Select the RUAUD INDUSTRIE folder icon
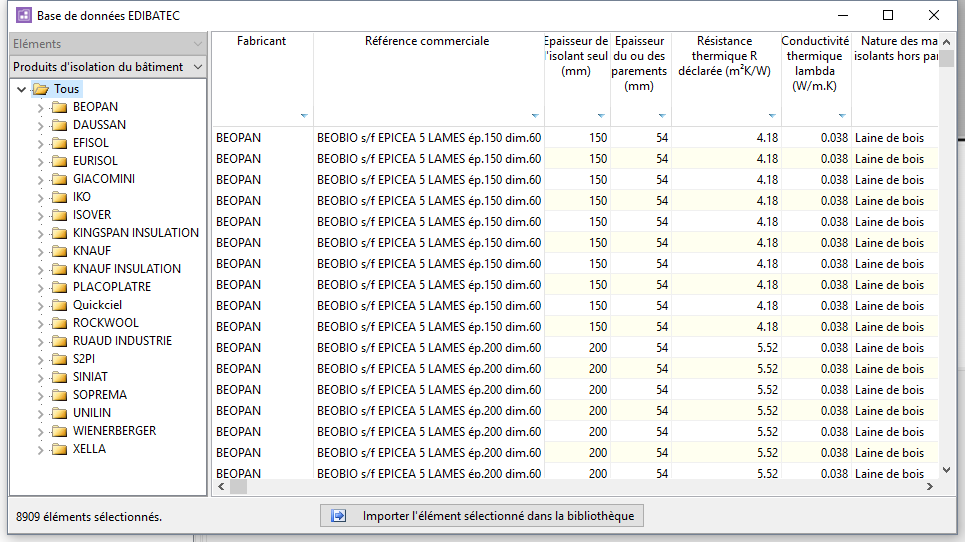The width and height of the screenshot is (965, 542). 60,341
